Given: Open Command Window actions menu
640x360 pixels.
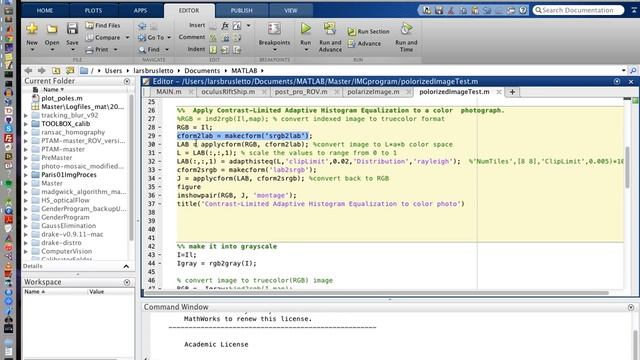Looking at the screenshot, I should tap(631, 307).
